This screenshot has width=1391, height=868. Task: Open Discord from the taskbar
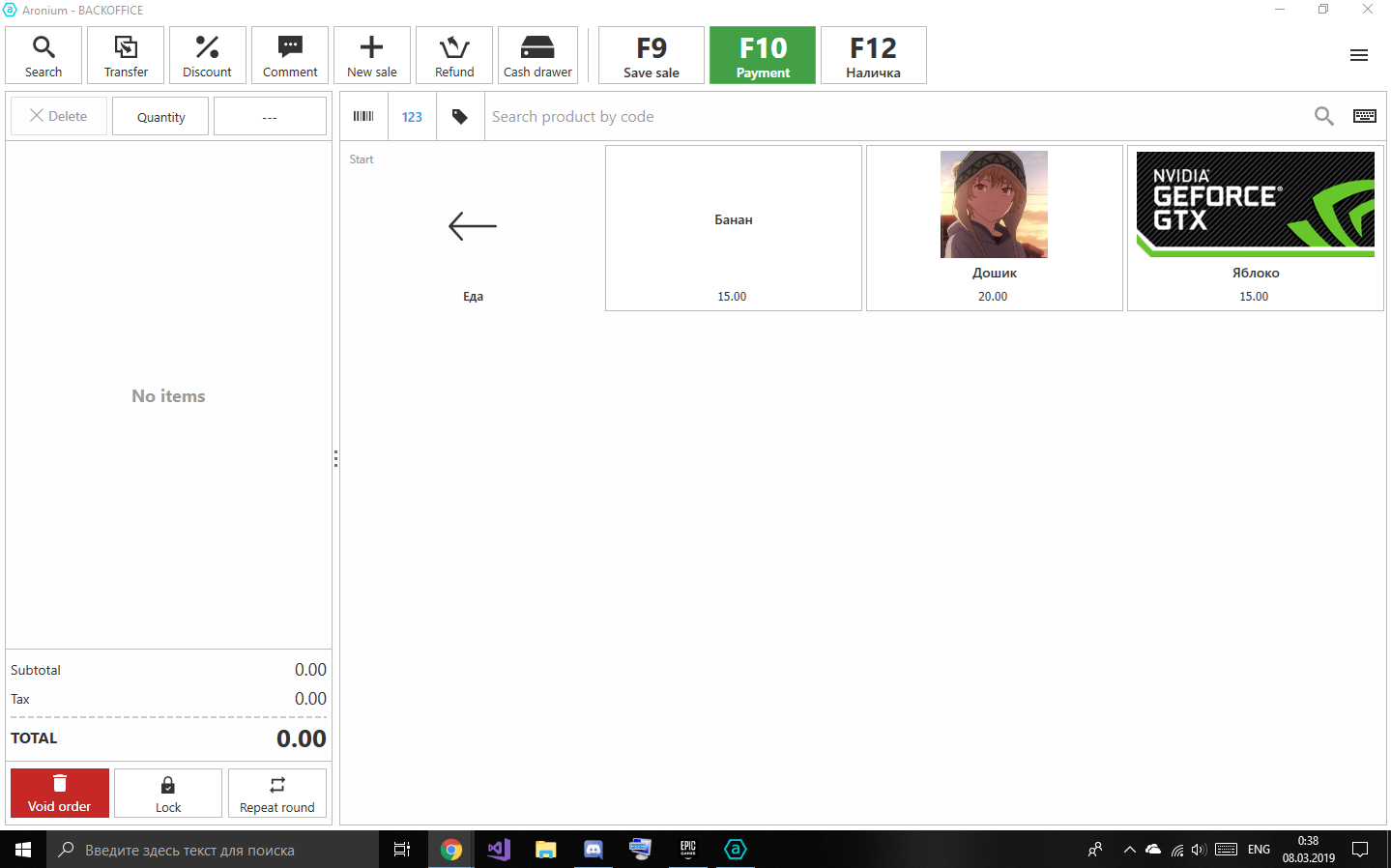(594, 850)
